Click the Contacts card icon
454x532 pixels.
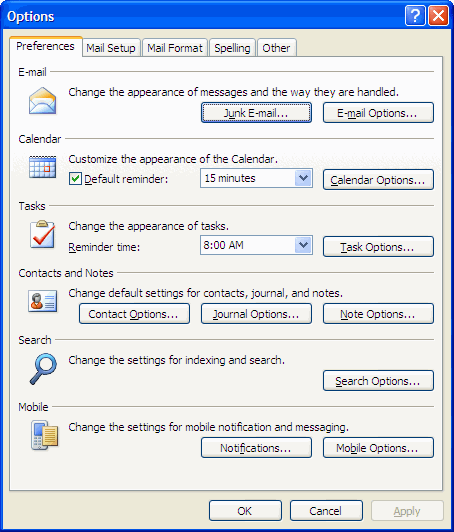tap(42, 301)
